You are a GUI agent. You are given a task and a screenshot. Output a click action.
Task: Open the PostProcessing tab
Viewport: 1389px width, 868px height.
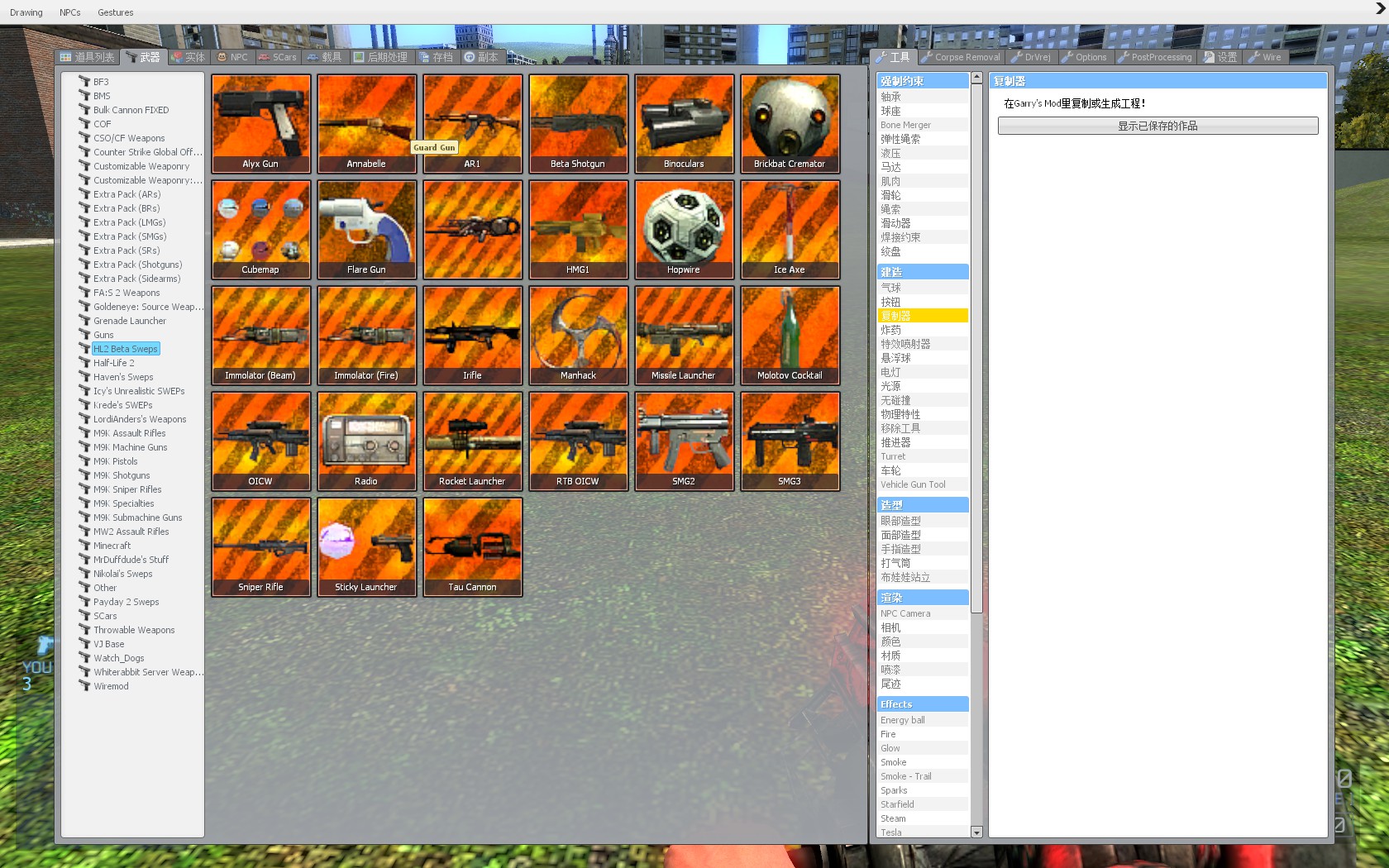[1155, 57]
